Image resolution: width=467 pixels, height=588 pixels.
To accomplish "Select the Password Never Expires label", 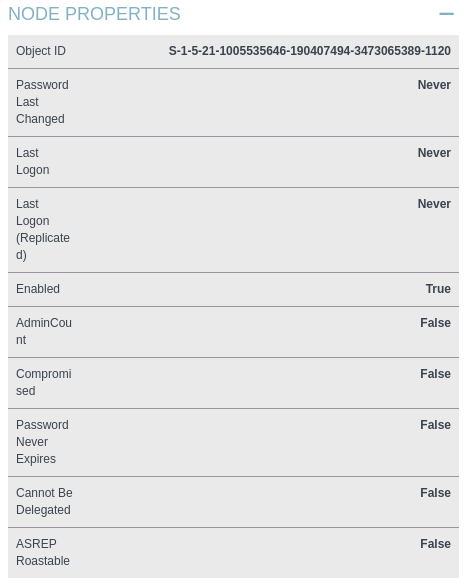I will 42,442.
